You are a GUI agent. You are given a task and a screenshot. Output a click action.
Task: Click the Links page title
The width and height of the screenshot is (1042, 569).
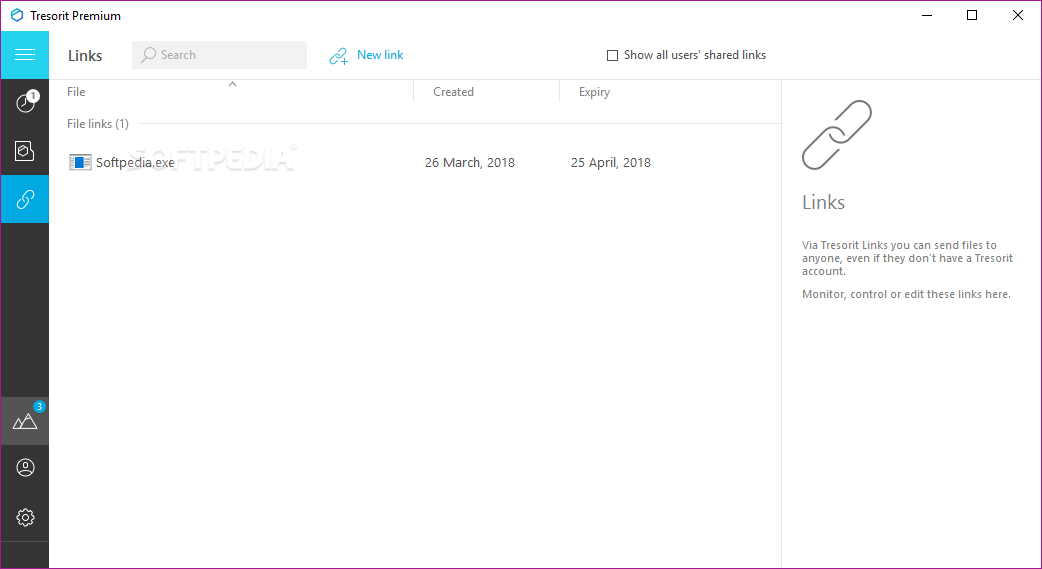click(85, 56)
